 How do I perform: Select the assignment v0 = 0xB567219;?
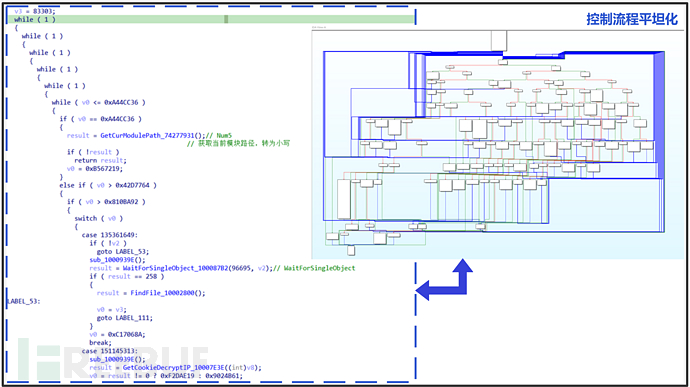95,169
